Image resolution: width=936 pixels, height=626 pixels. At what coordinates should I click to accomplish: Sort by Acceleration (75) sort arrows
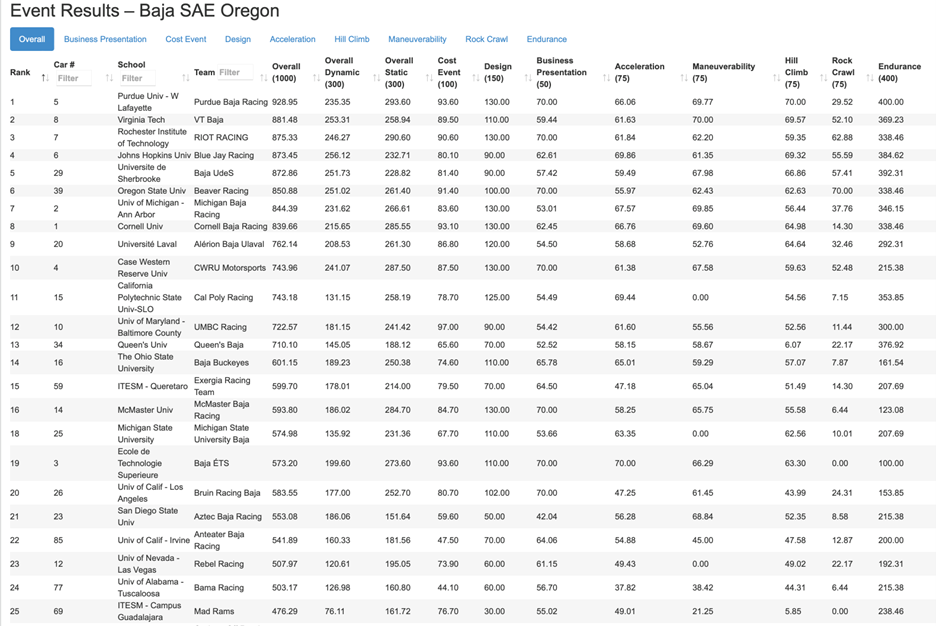(x=683, y=78)
